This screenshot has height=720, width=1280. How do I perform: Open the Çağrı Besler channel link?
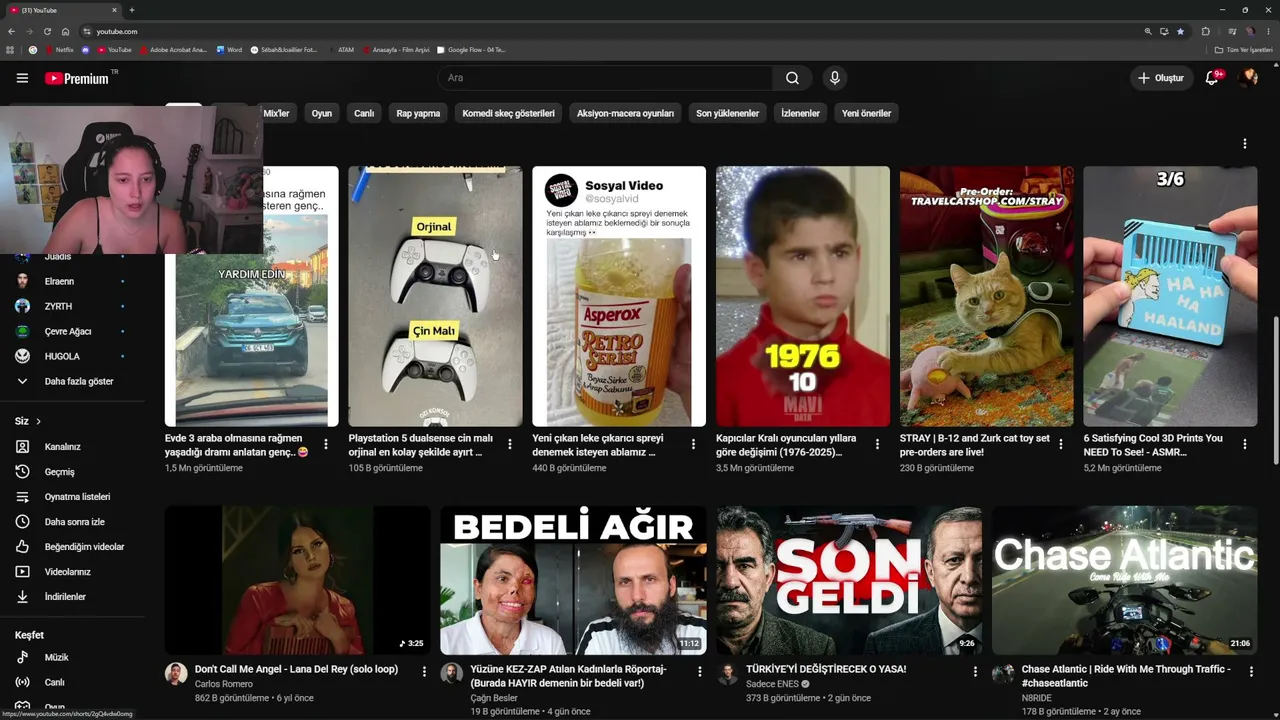pyautogui.click(x=494, y=698)
